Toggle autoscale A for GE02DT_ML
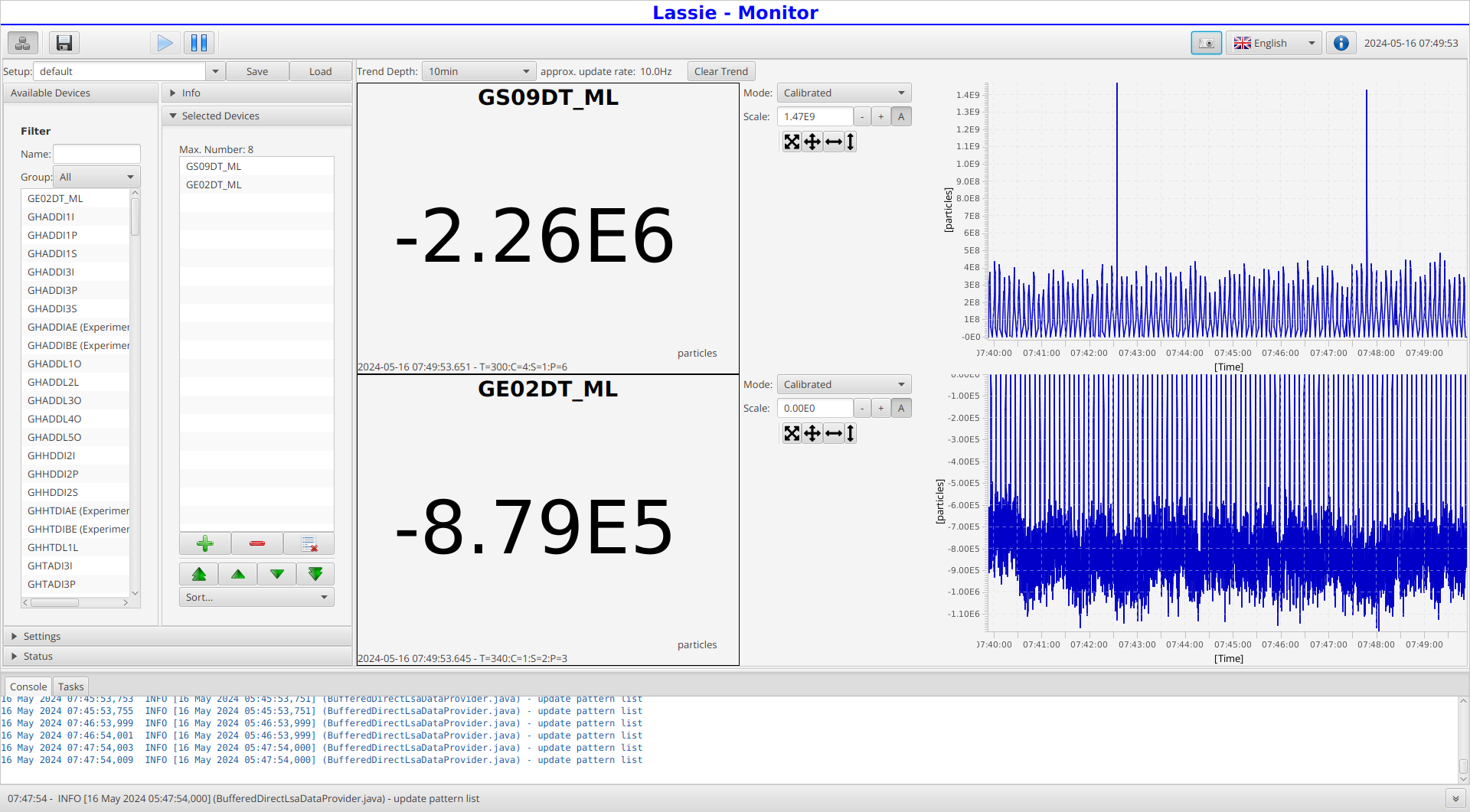 click(901, 408)
